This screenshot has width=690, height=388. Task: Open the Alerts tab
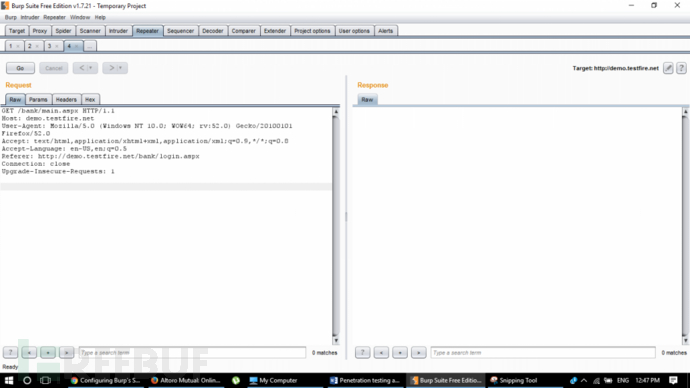pos(385,31)
